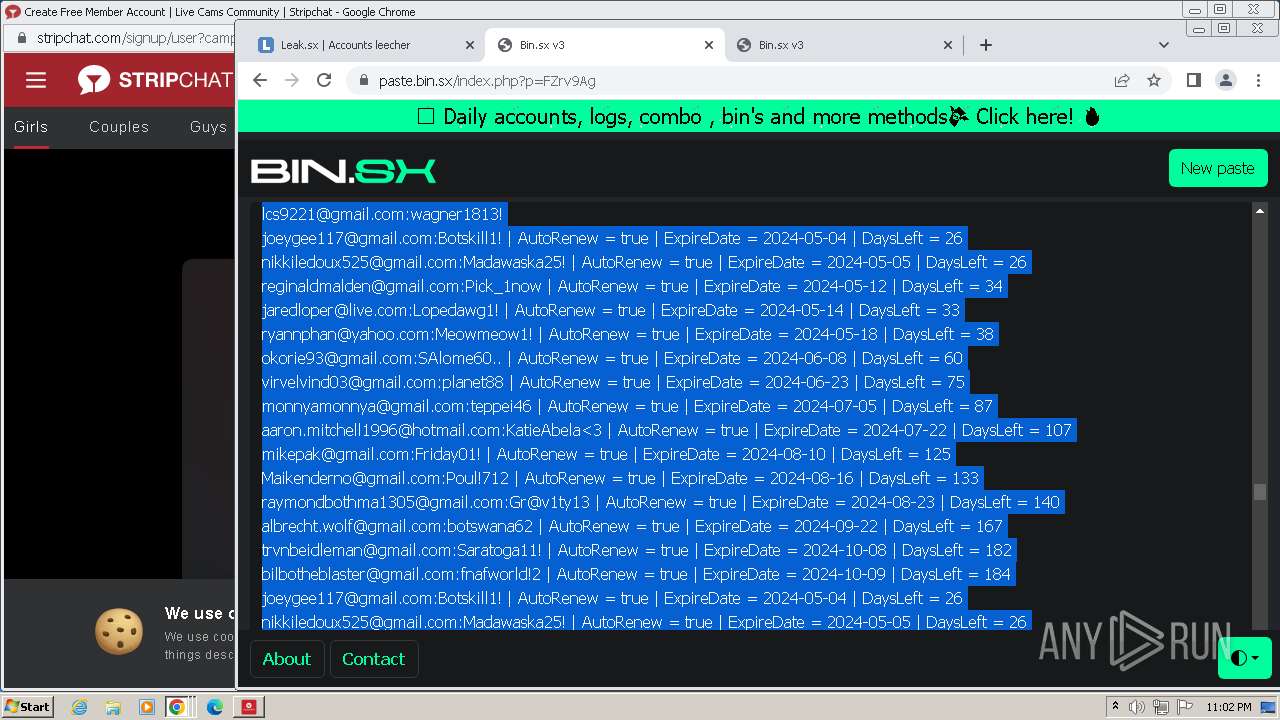Image resolution: width=1280 pixels, height=720 pixels.
Task: Minimize the front Bin.sx Chrome window
Action: click(x=1197, y=28)
